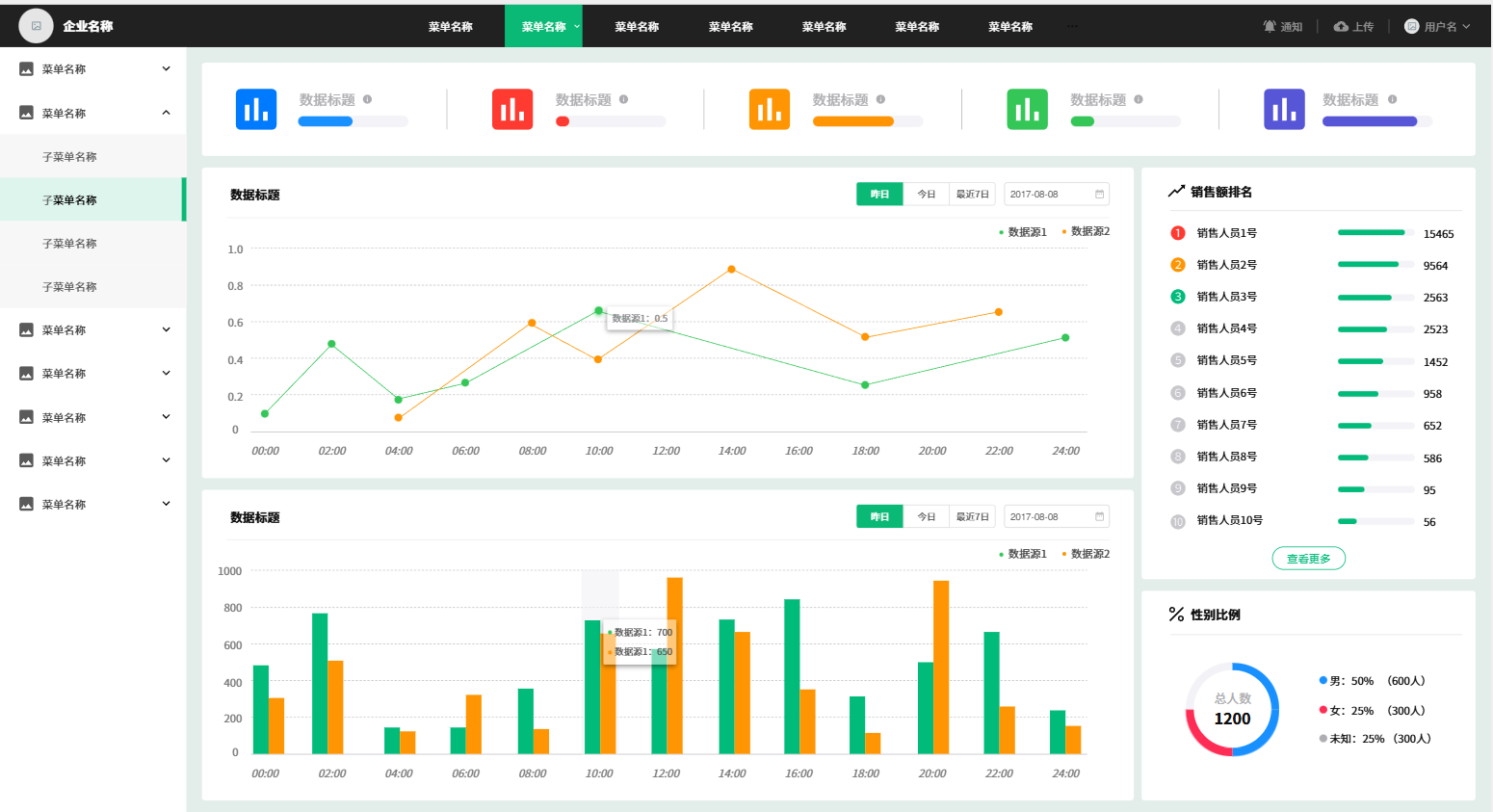Toggle 数据源1 legend in the line chart
Viewport: 1493px width, 812px height.
pos(1023,232)
